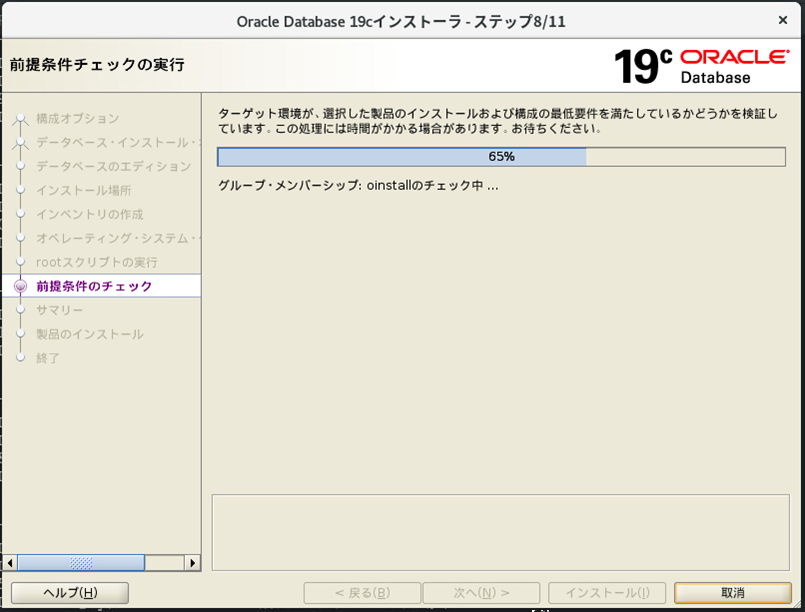805x612 pixels.
Task: Click the 構成オプション step node circle
Action: pyautogui.click(x=20, y=118)
